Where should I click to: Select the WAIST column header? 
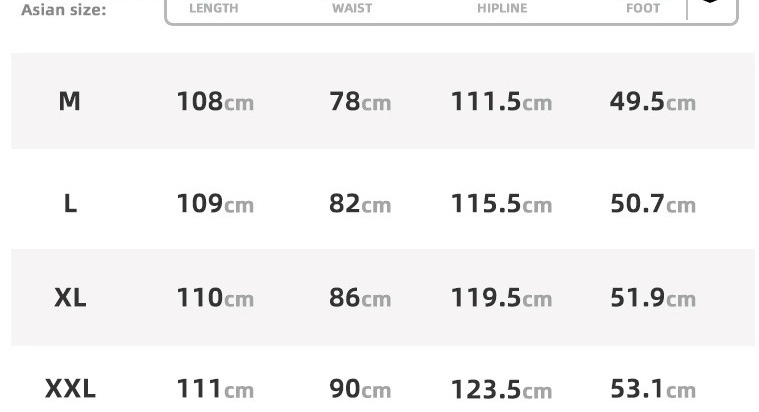tap(352, 8)
